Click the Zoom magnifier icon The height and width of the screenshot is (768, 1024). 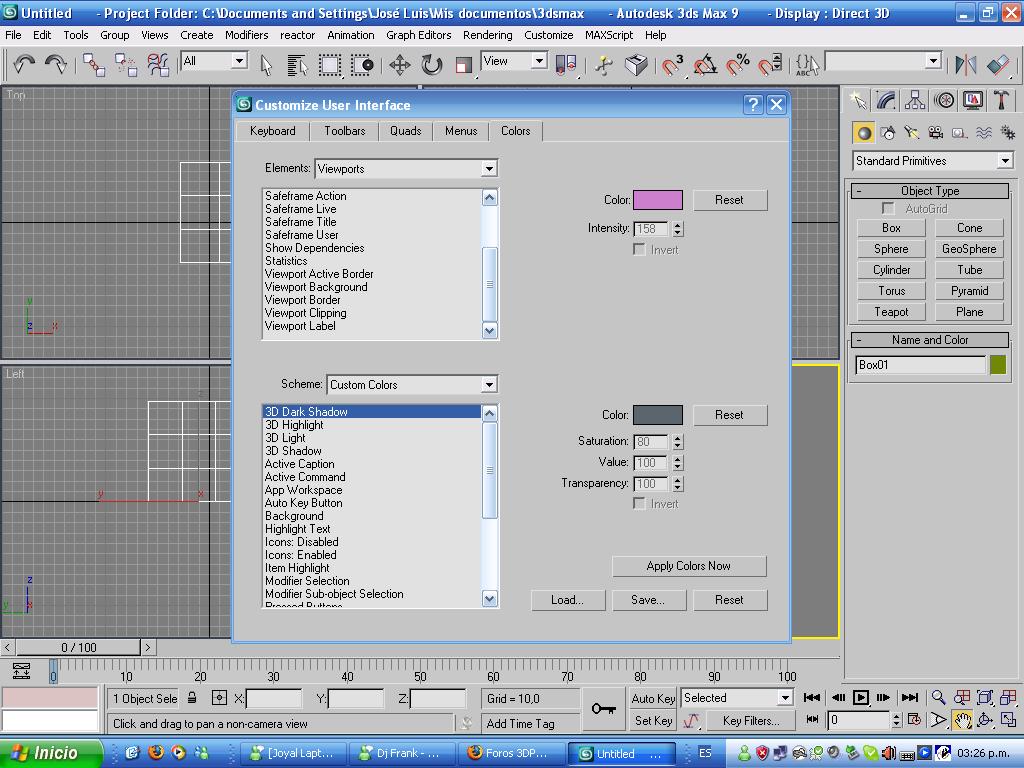pyautogui.click(x=938, y=697)
